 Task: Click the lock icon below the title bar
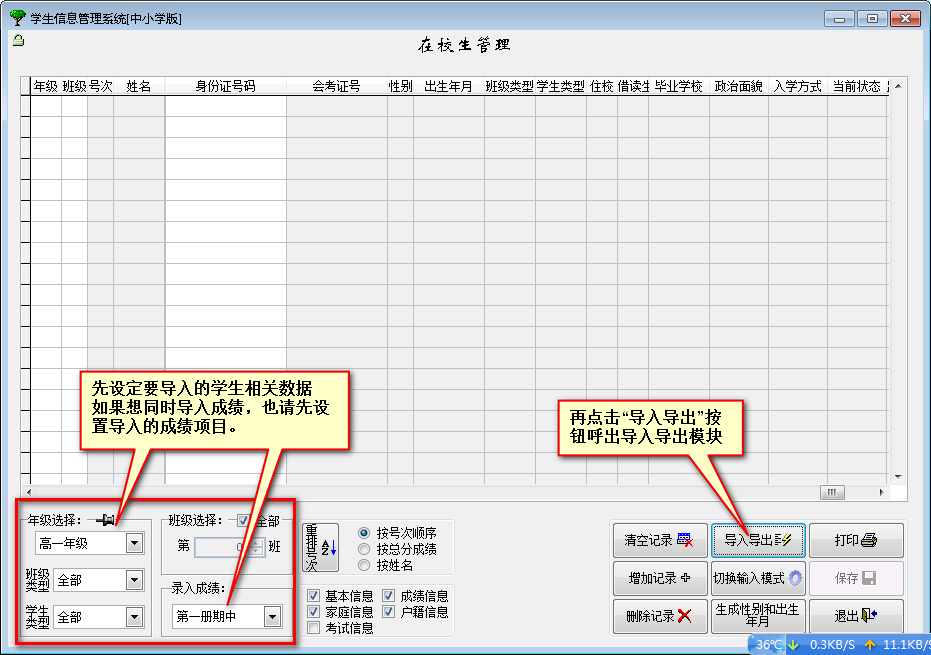[17, 40]
